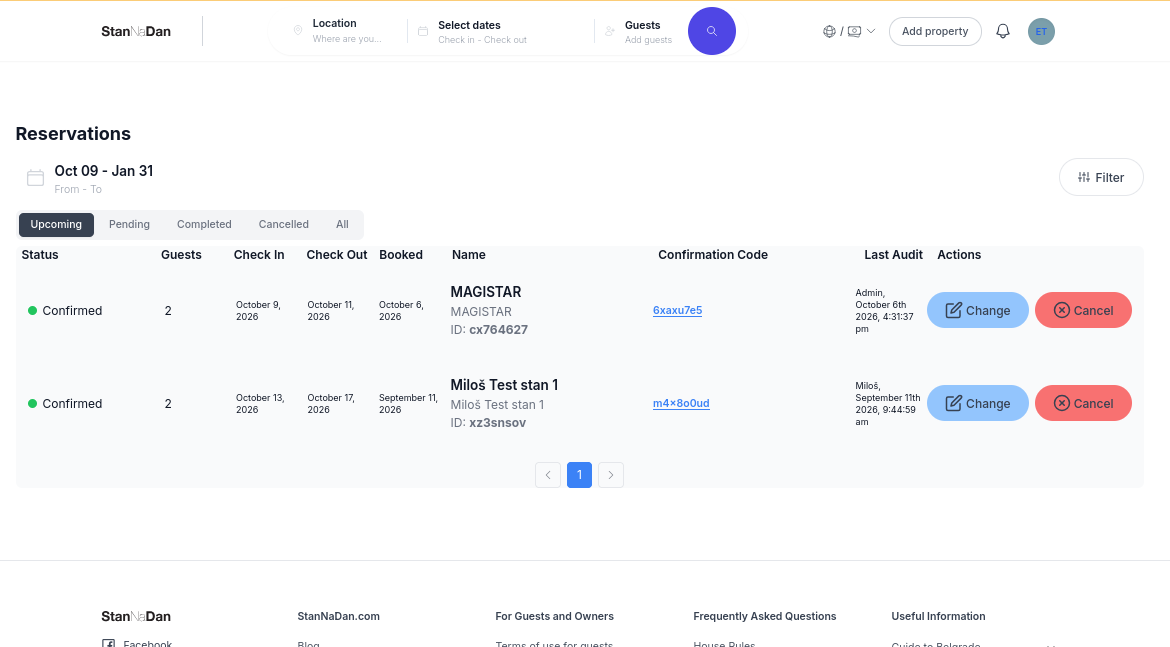Screen dimensions: 1170x647
Task: Click the location pin icon
Action: [x=298, y=31]
